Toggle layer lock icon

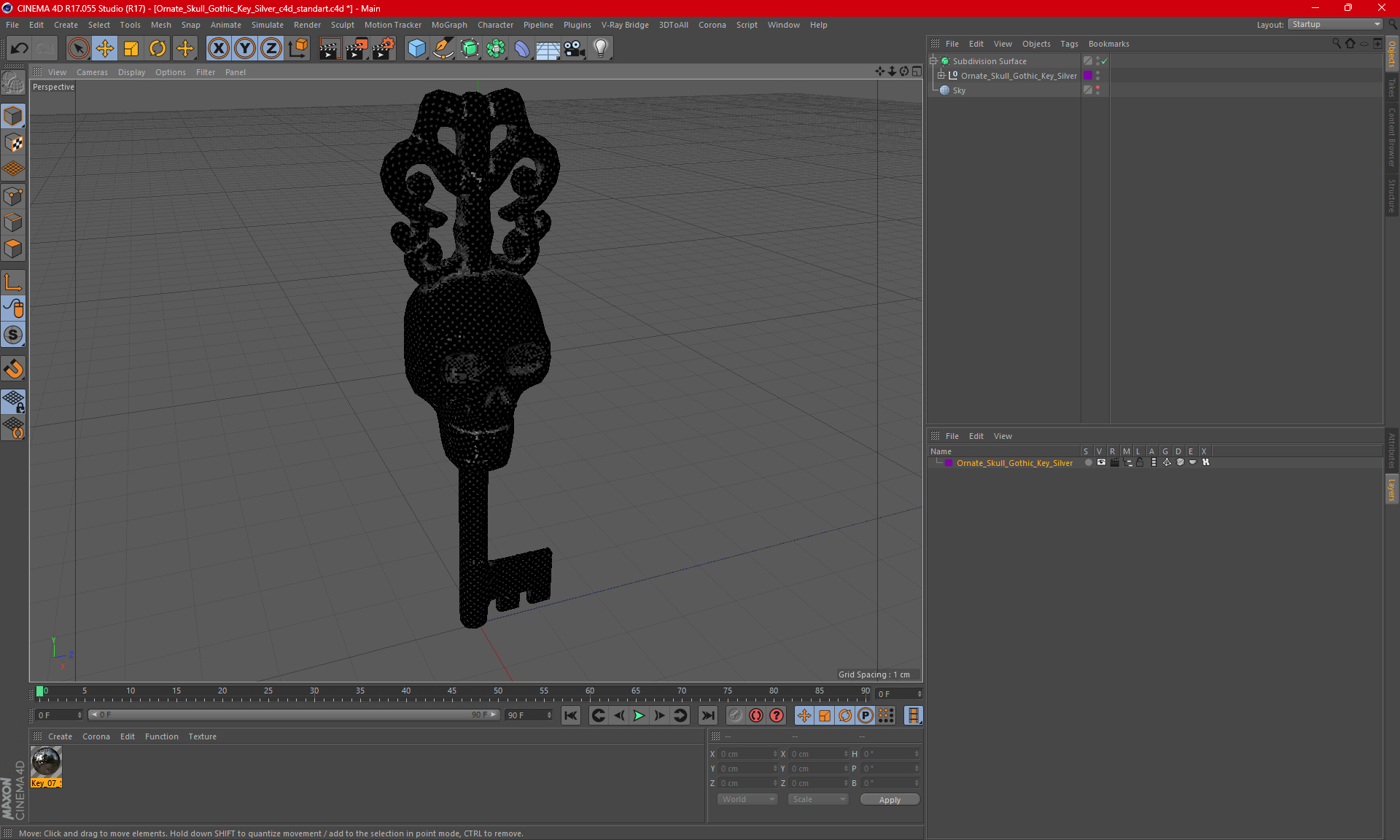click(x=1140, y=462)
